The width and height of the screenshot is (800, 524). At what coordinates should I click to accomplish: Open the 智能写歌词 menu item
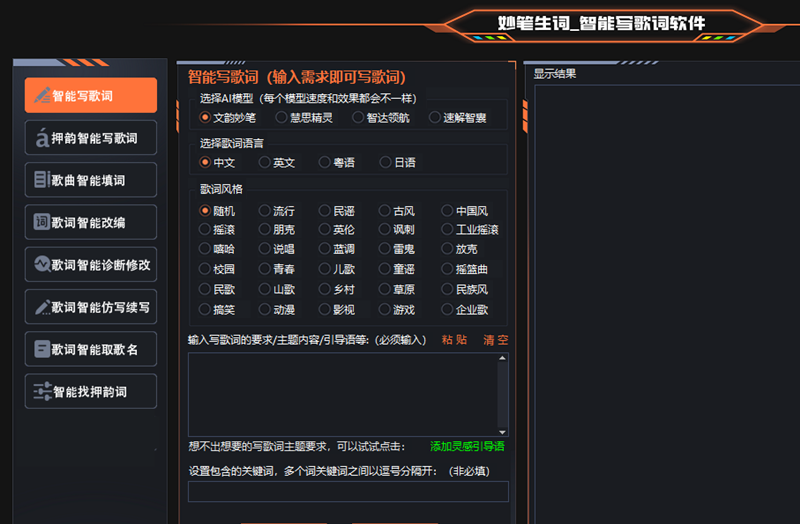pos(91,95)
